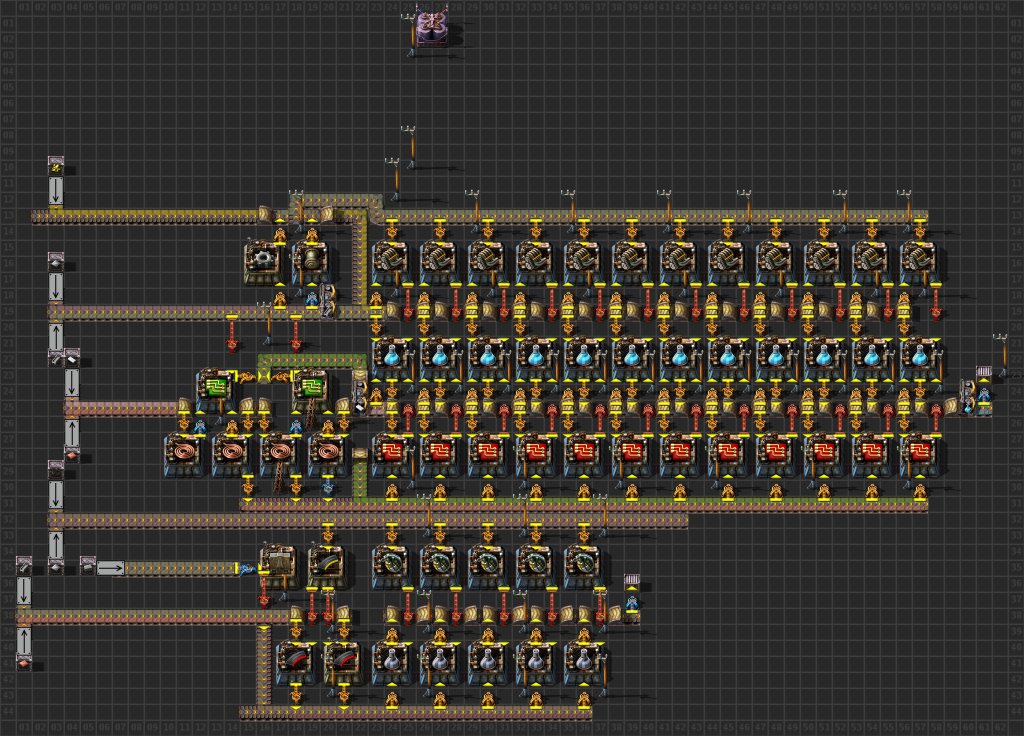
Task: Select the lone power pole right of blue science row
Action: point(1000,355)
